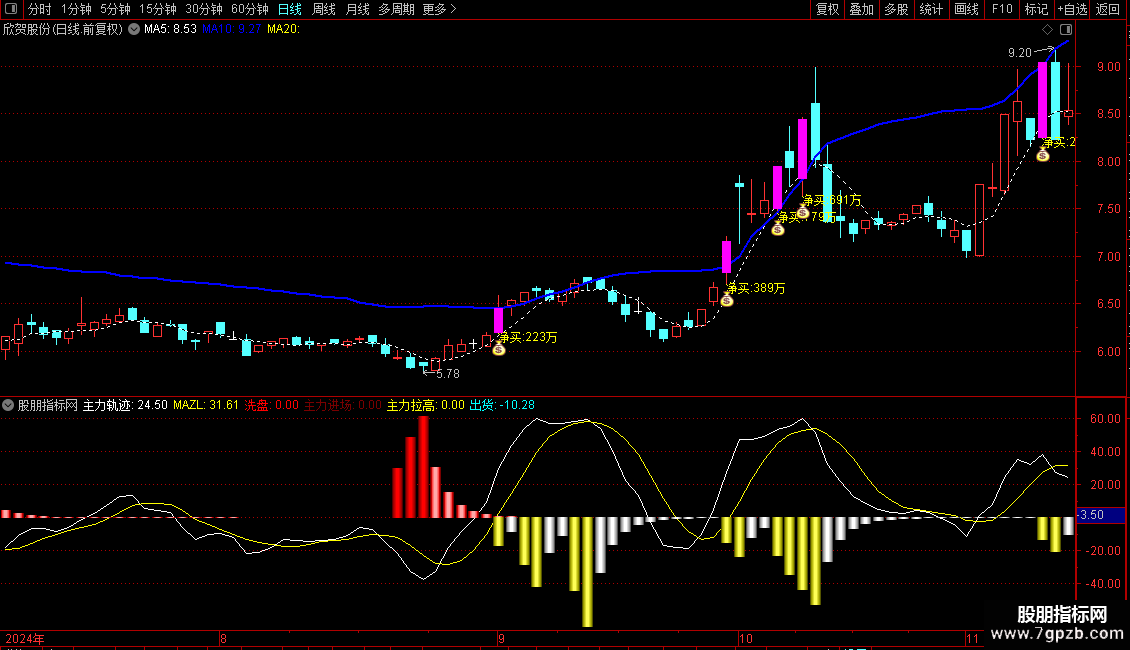The image size is (1130, 650).
Task: Add stock with +自选 button
Action: (1072, 9)
